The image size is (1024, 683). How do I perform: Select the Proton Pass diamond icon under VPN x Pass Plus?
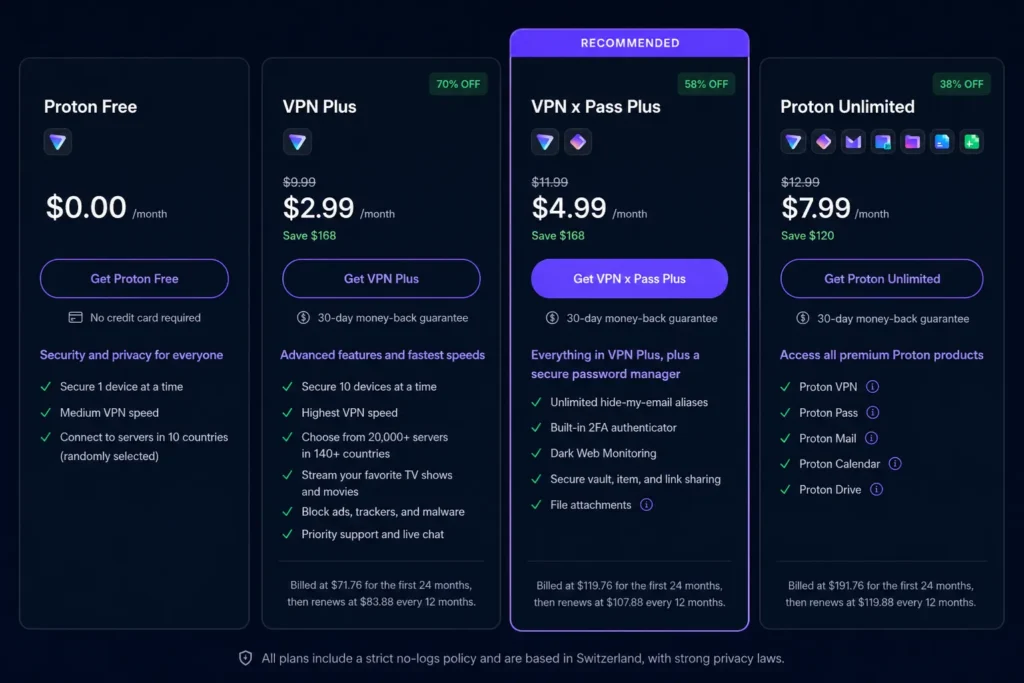[x=577, y=142]
